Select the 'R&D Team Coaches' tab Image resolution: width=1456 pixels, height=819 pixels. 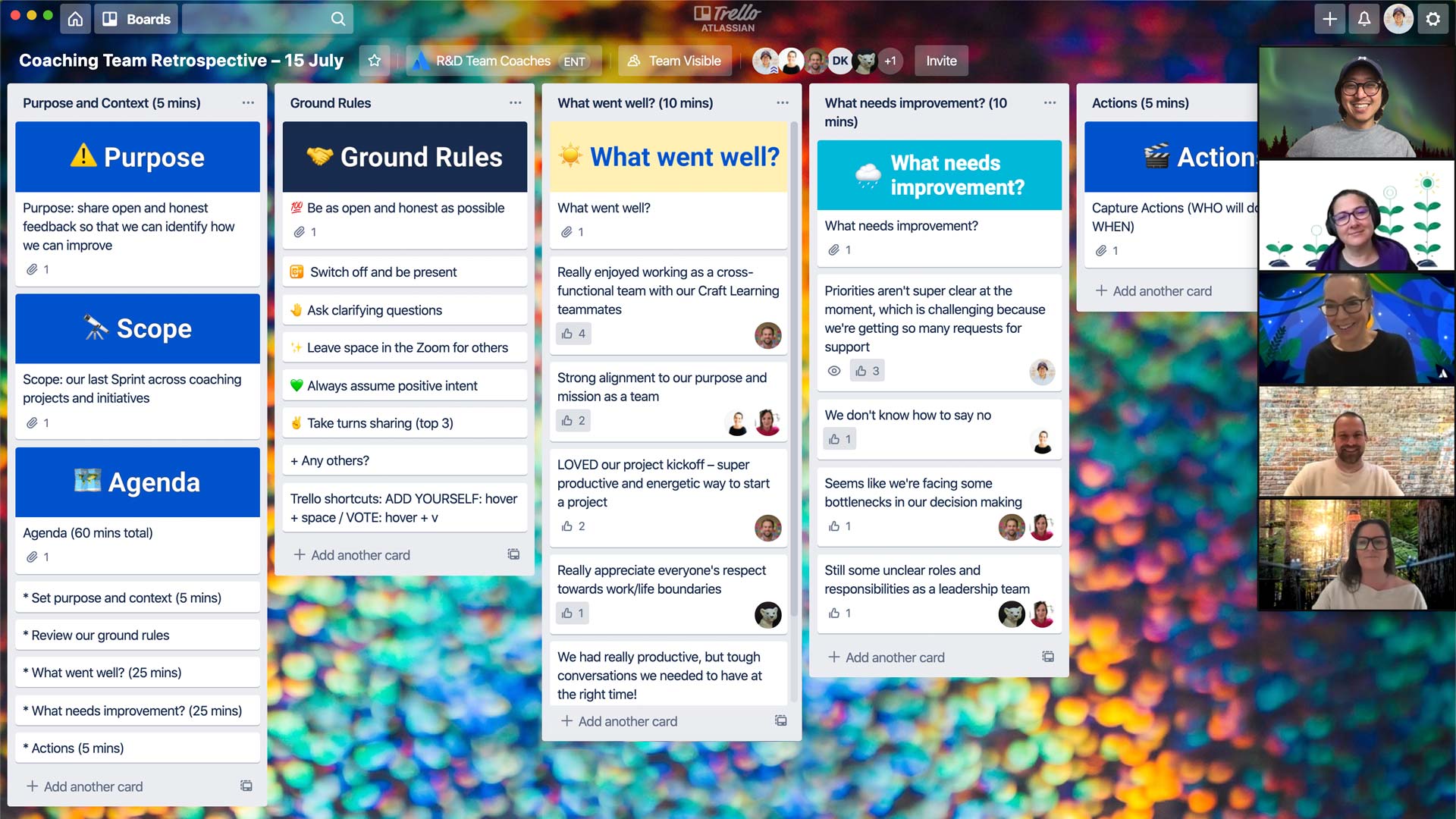492,61
